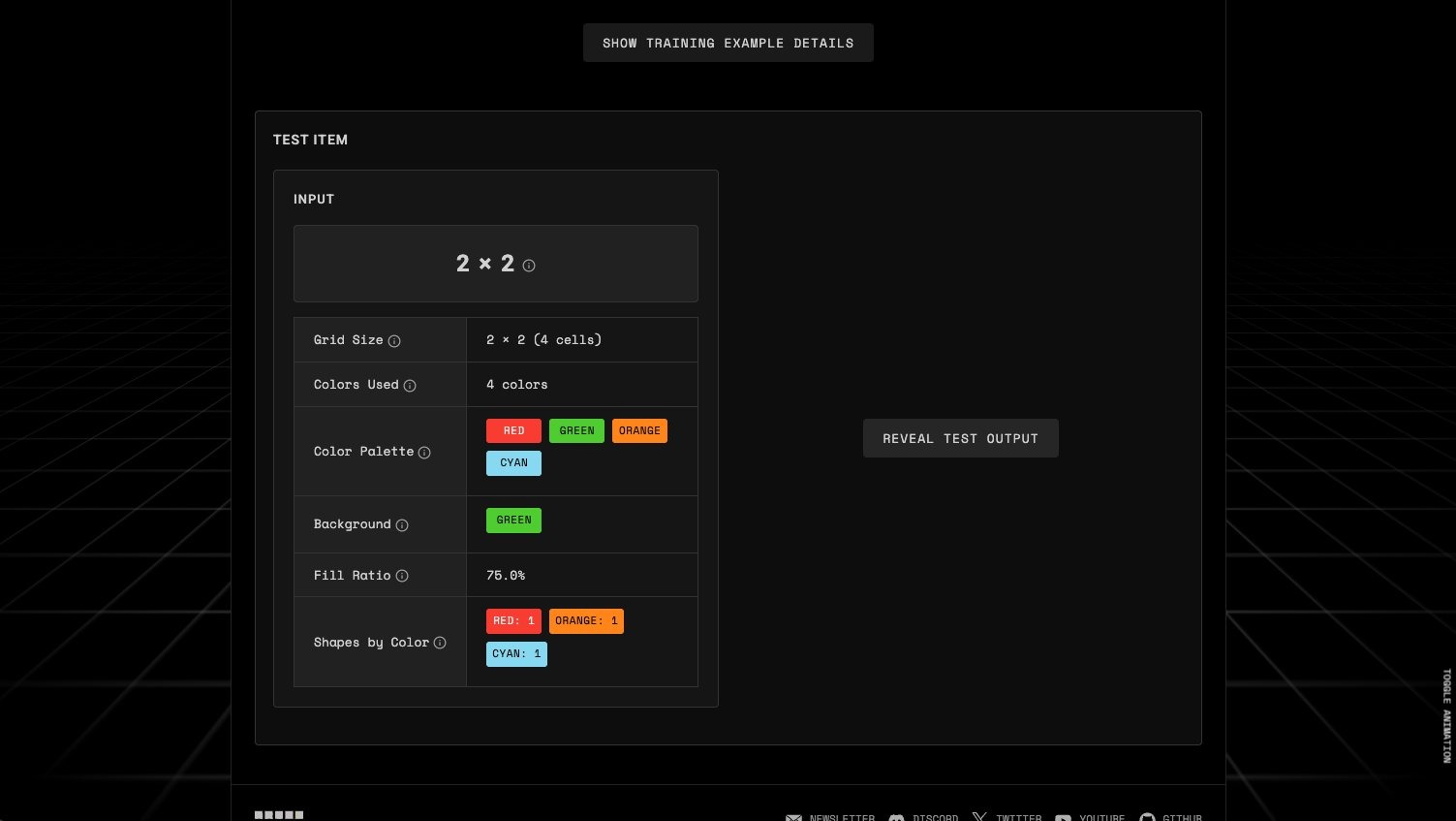Click the CYAN: 1 shape tag
This screenshot has height=821, width=1456.
[x=516, y=653]
